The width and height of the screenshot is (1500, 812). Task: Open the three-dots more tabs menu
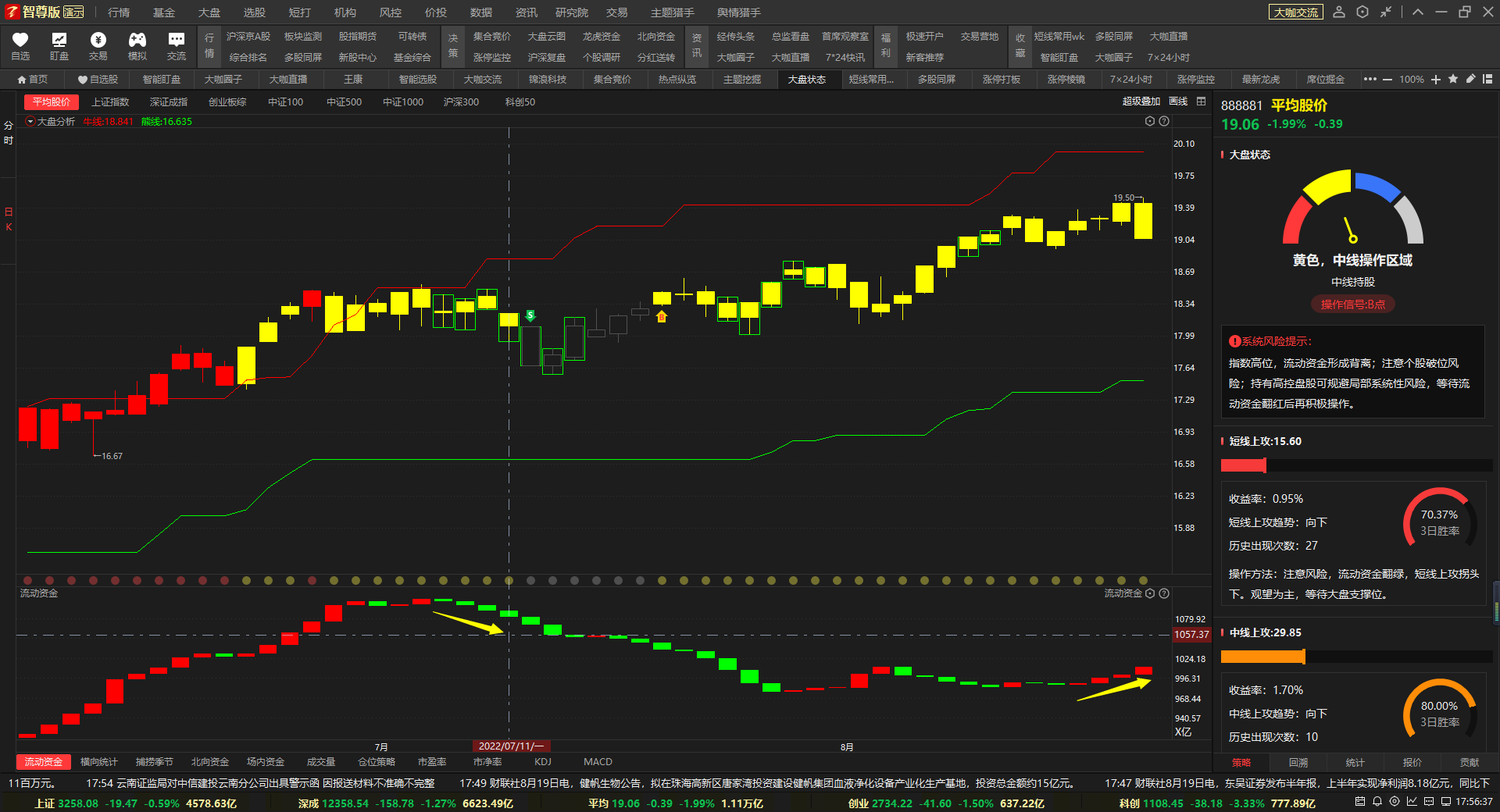[x=1370, y=79]
